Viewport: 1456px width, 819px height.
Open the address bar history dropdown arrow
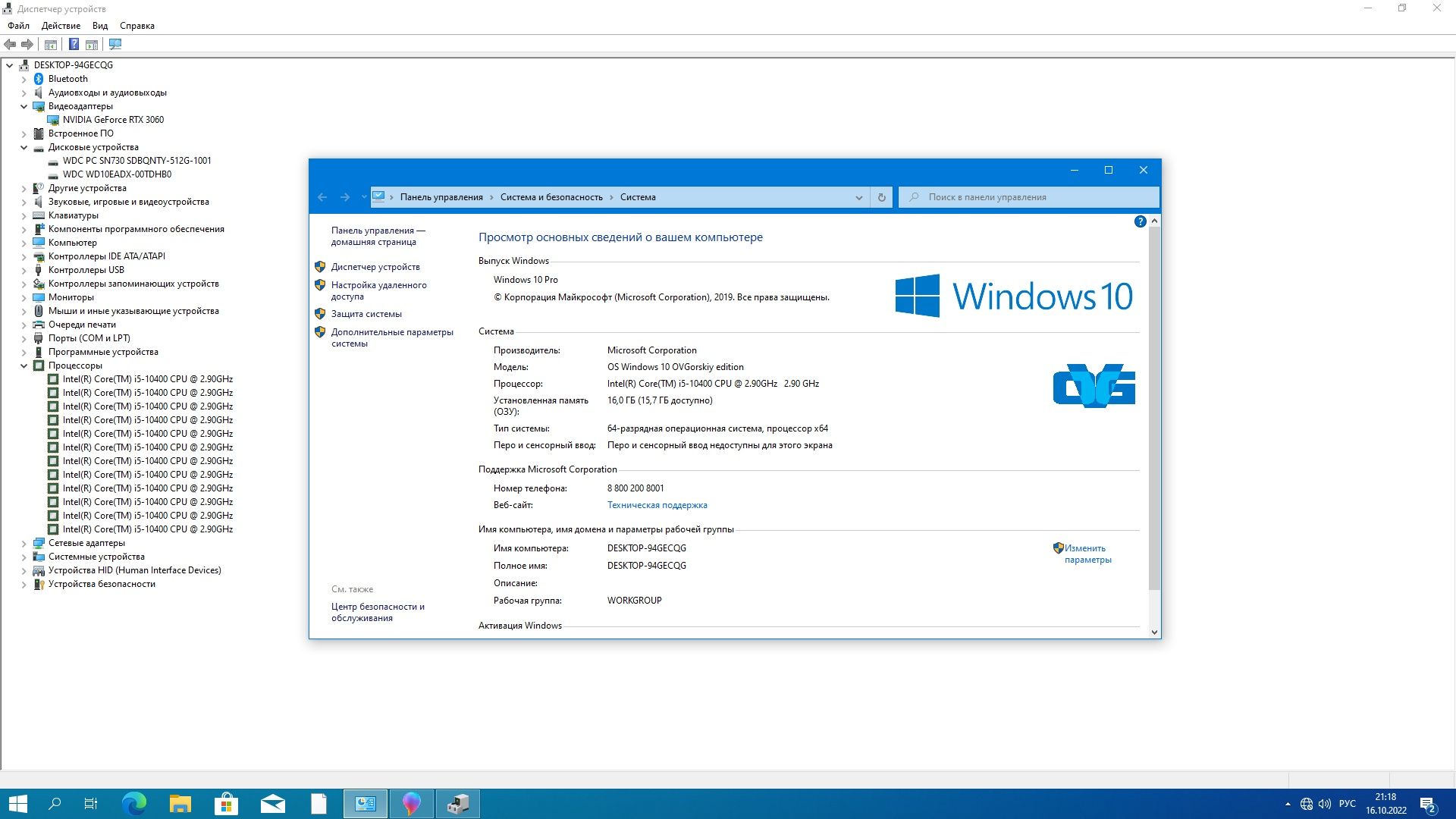pyautogui.click(x=859, y=197)
